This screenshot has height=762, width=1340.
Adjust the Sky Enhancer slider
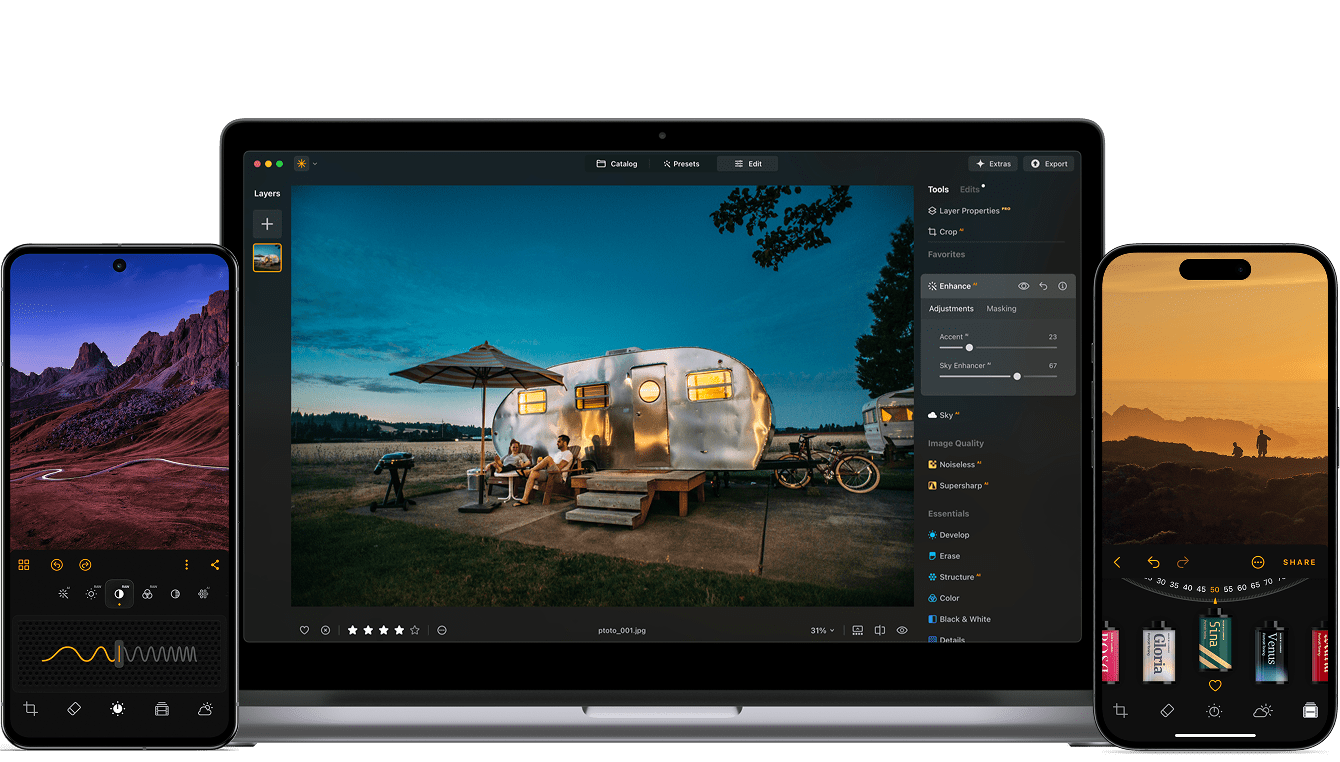pos(1017,377)
